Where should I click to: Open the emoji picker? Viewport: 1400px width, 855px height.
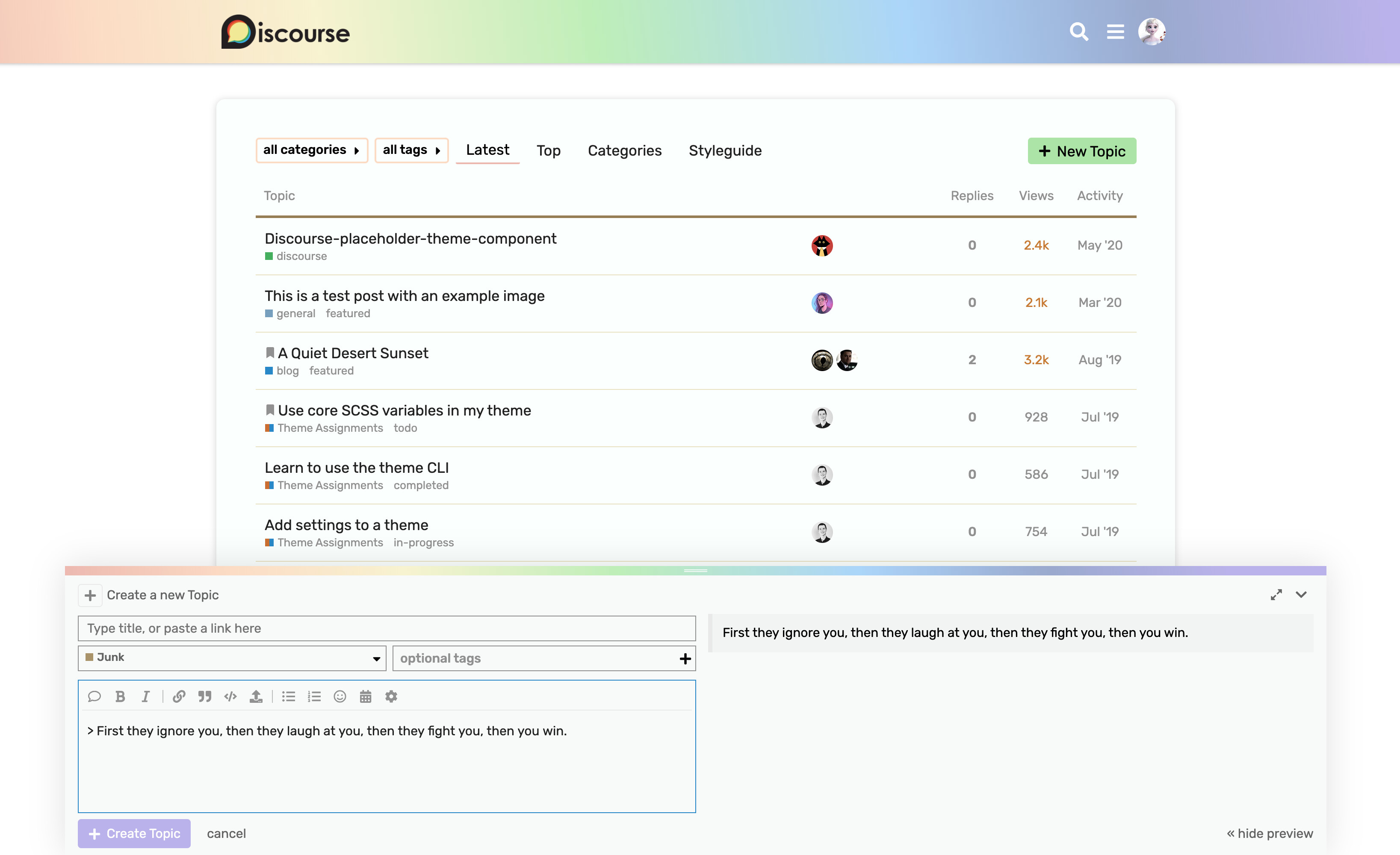click(340, 696)
